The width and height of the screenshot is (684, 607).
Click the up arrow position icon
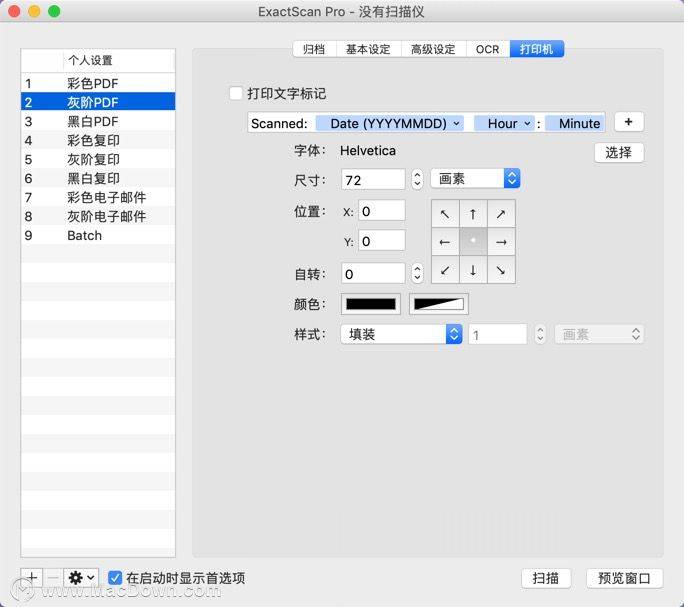pyautogui.click(x=473, y=214)
